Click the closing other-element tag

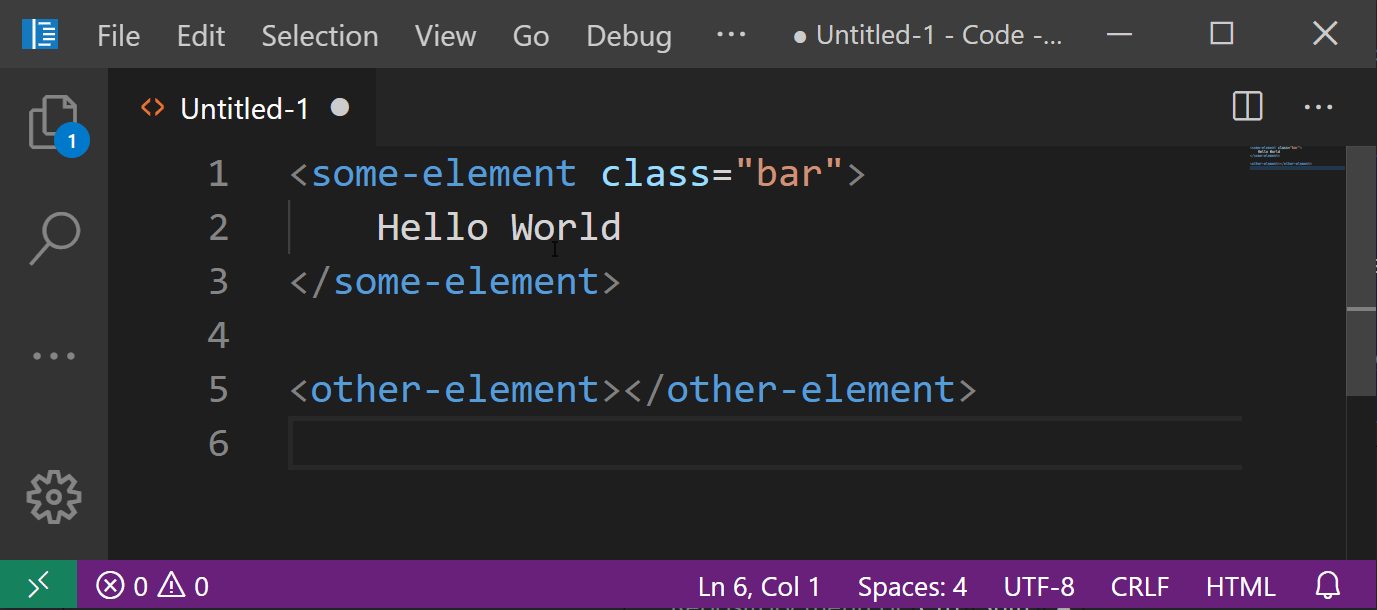point(799,389)
